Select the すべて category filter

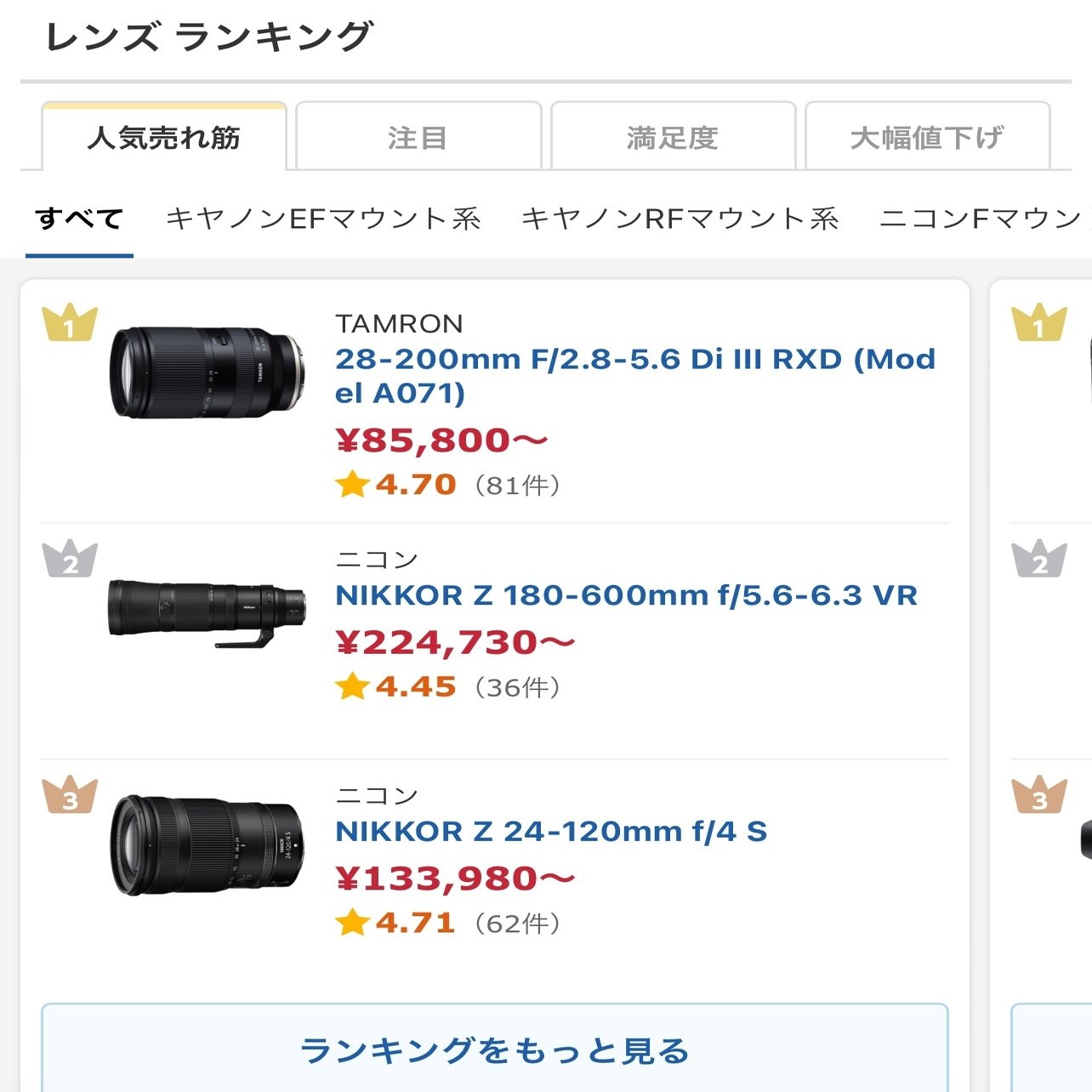pos(79,219)
